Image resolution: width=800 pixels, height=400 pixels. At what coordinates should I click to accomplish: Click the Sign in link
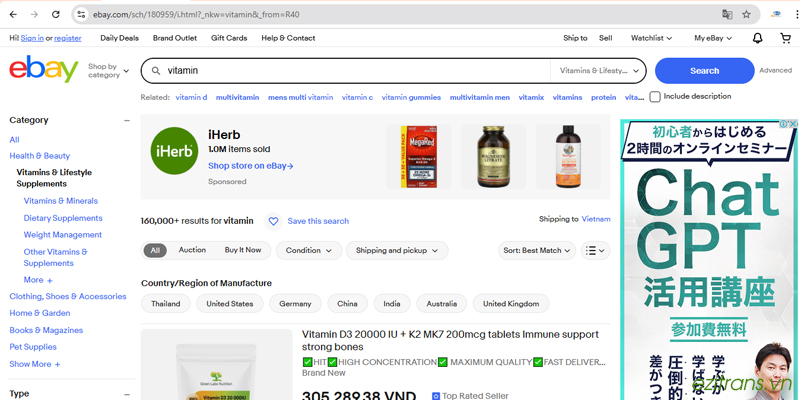tap(32, 38)
